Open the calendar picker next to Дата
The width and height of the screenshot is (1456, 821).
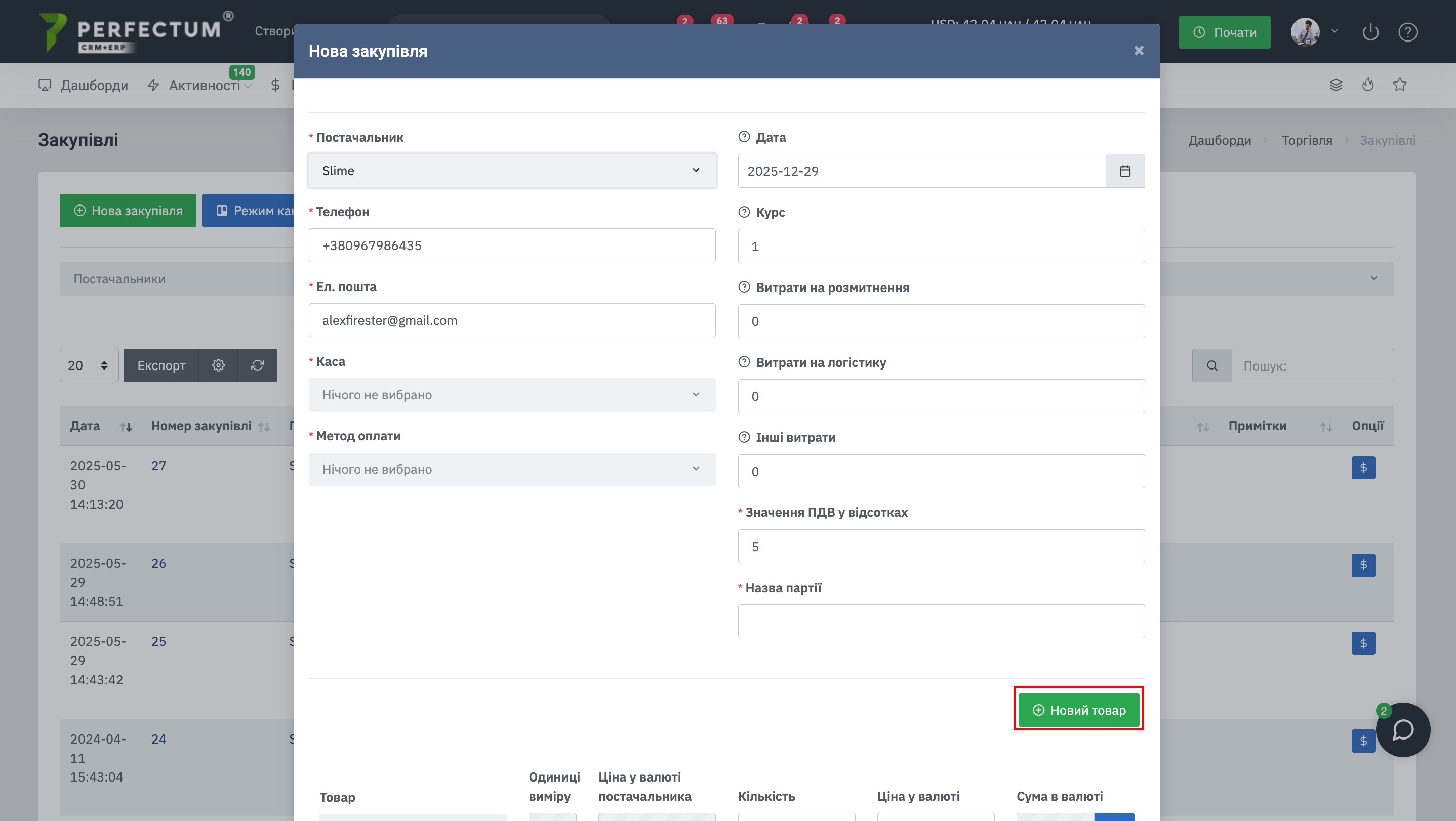tap(1125, 171)
